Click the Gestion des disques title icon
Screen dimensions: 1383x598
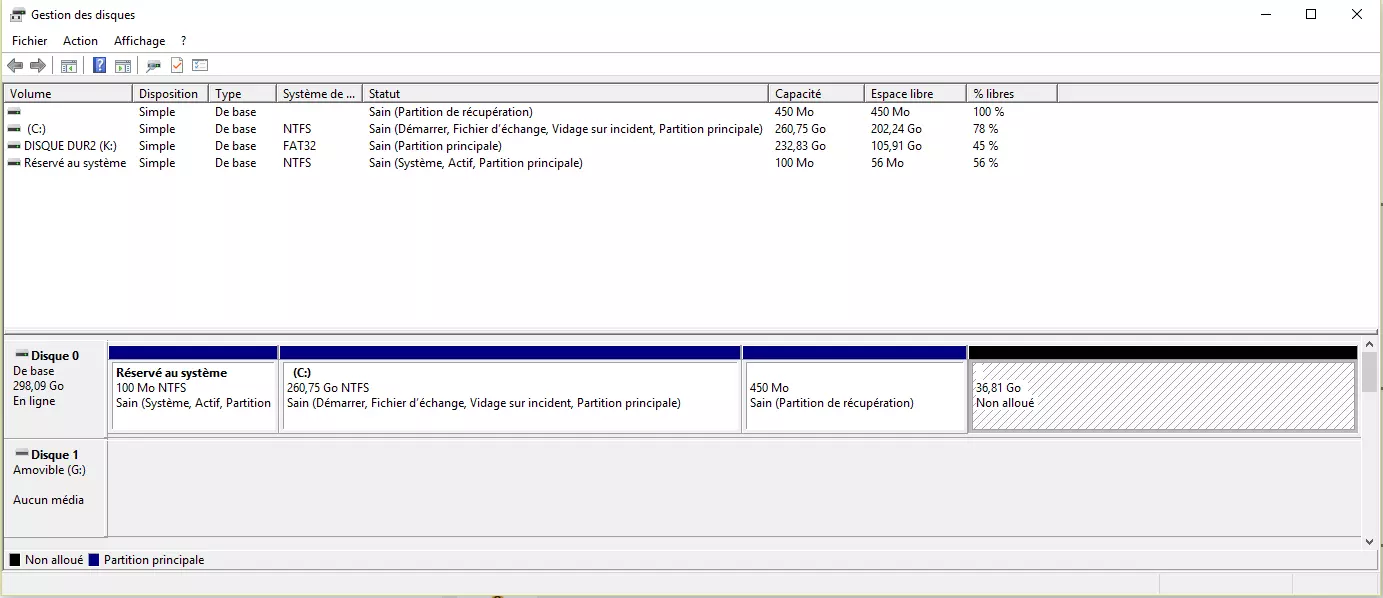(x=18, y=15)
